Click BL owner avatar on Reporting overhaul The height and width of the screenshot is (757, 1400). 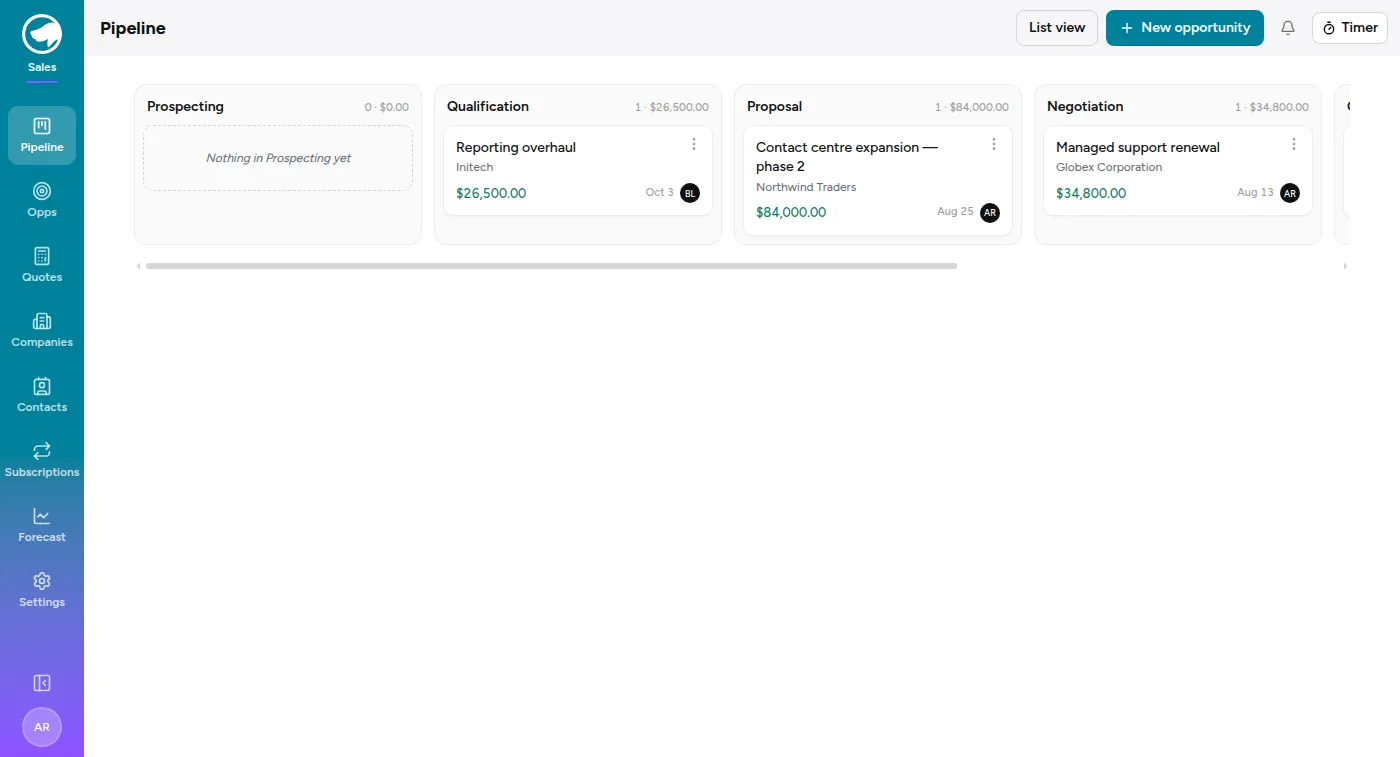(690, 193)
